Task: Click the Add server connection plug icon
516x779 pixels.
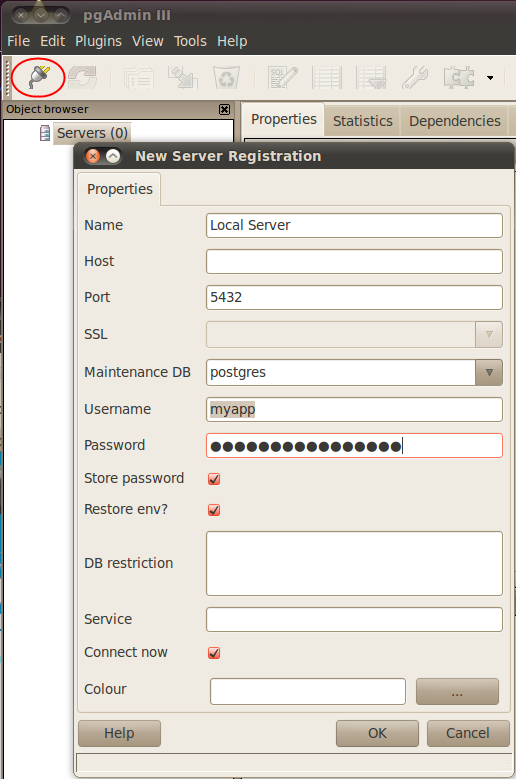Action: [x=39, y=77]
